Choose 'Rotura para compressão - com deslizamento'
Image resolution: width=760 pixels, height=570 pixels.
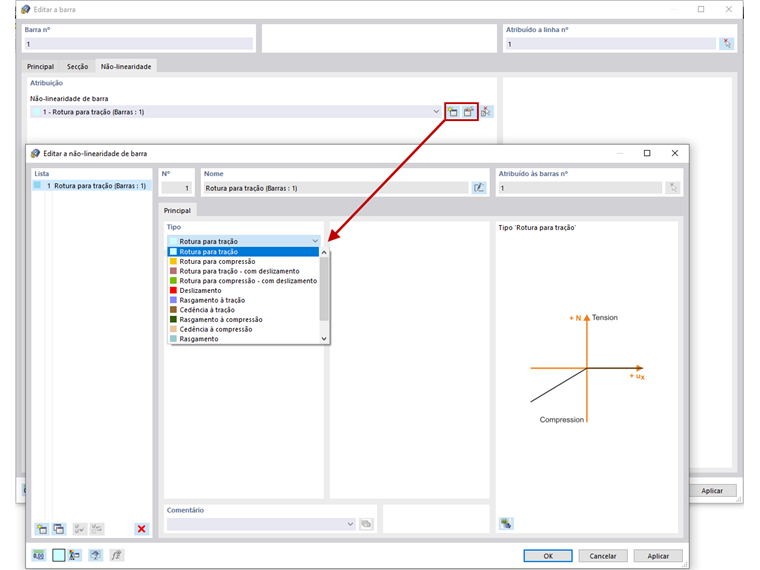[243, 281]
